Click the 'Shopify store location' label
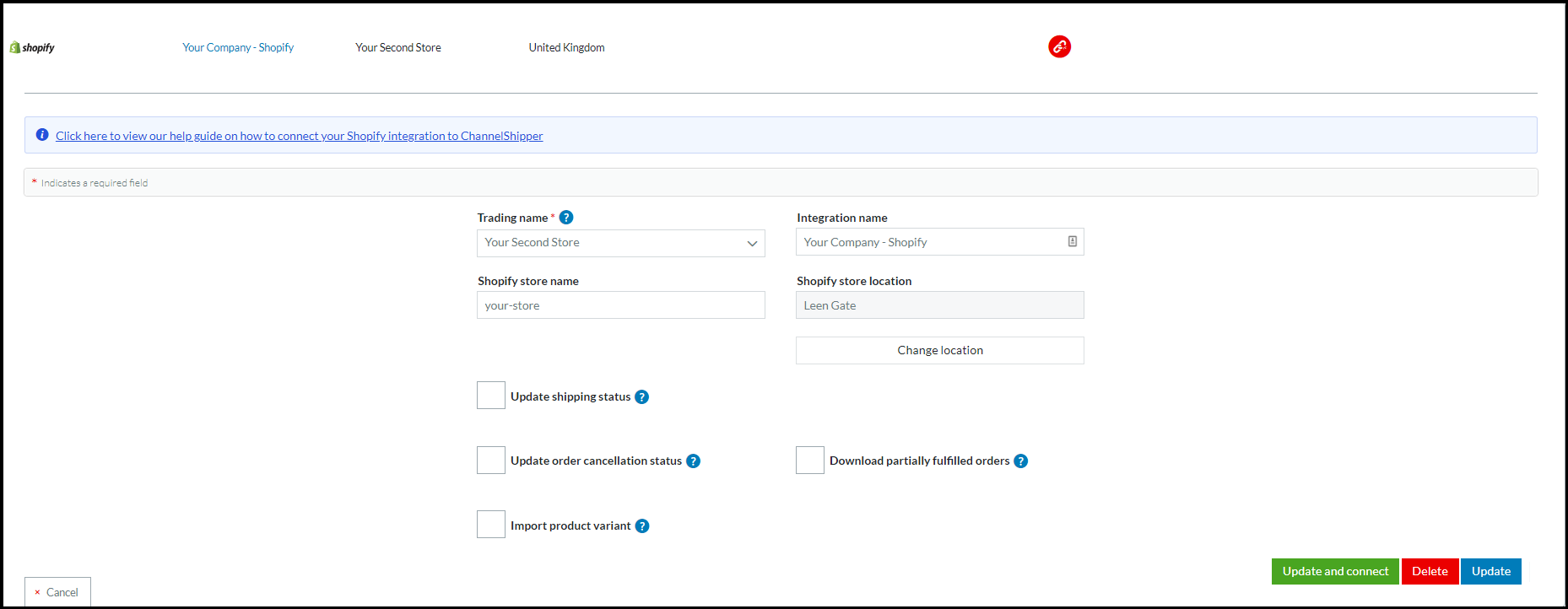Viewport: 1568px width, 609px height. click(854, 281)
